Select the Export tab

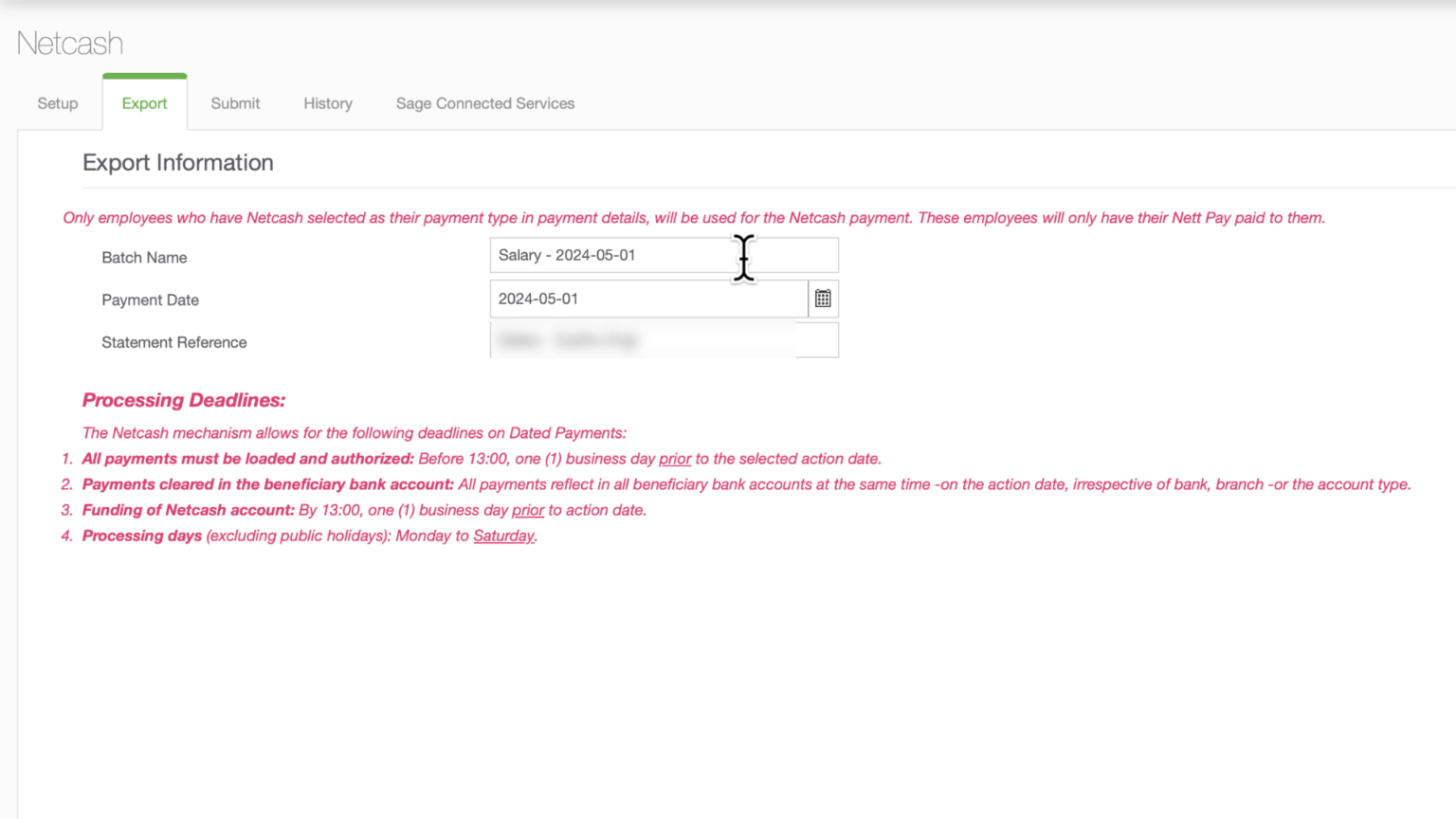click(x=144, y=102)
